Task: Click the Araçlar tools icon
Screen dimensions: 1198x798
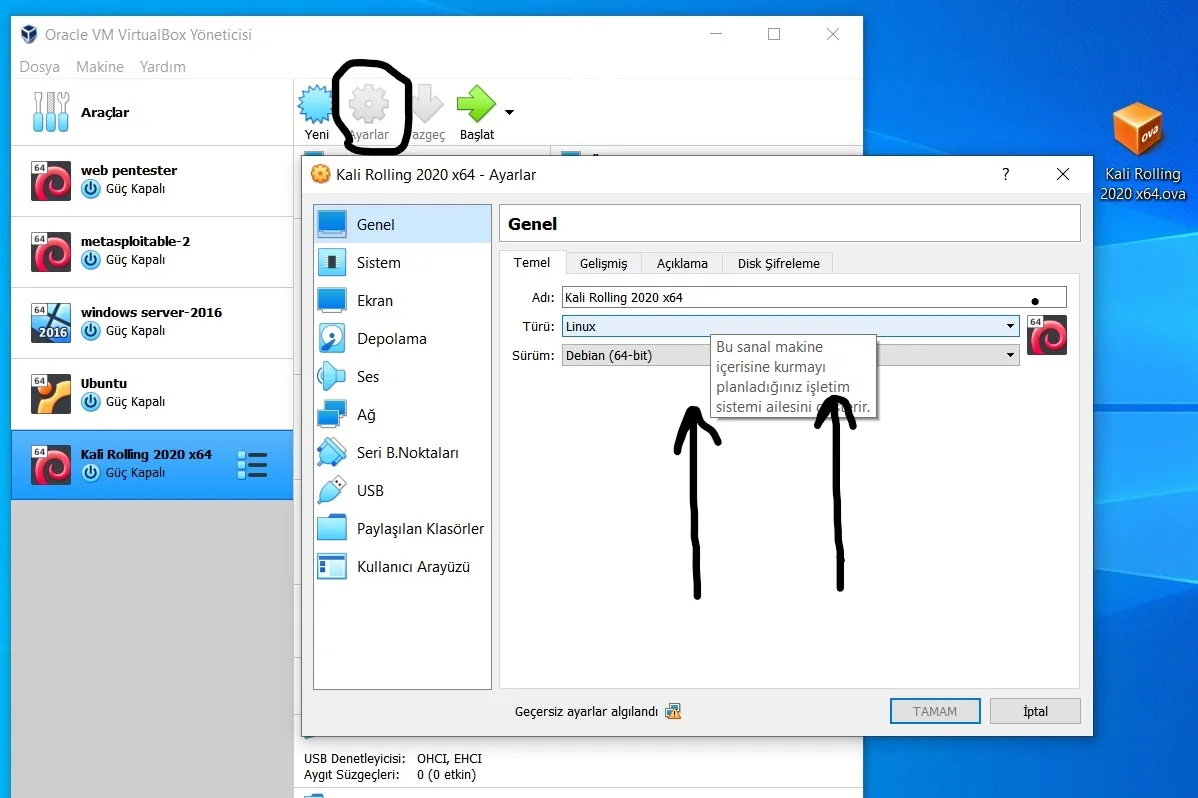Action: pos(51,112)
